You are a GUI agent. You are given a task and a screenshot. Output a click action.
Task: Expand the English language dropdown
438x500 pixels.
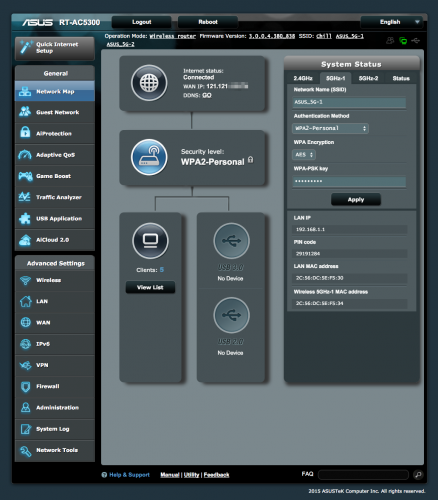tap(392, 22)
